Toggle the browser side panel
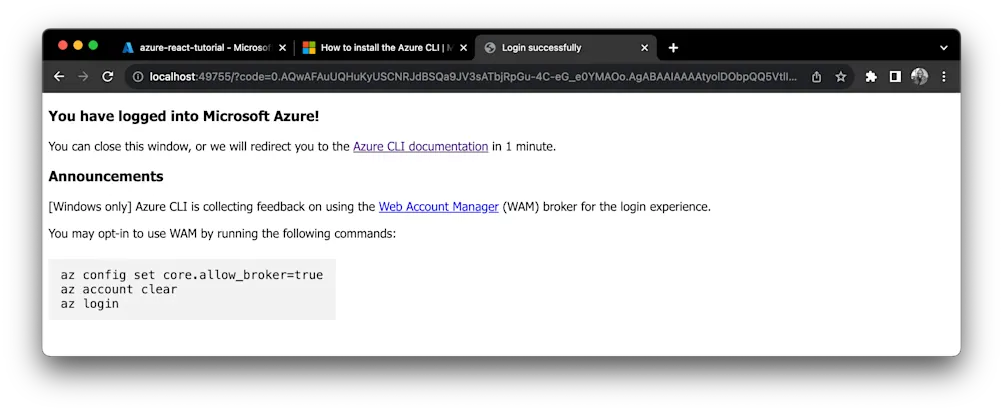Viewport: 1003px width, 412px height. (x=895, y=77)
